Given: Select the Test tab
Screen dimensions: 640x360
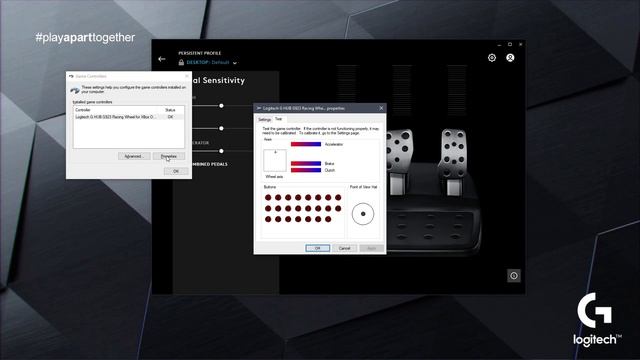Looking at the screenshot, I should point(278,119).
